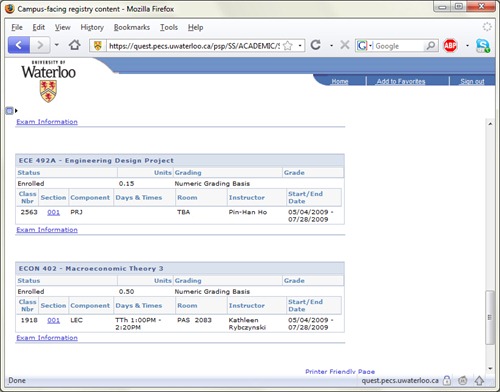This screenshot has height=392, width=500.
Task: Open the Help menu
Action: tap(195, 27)
